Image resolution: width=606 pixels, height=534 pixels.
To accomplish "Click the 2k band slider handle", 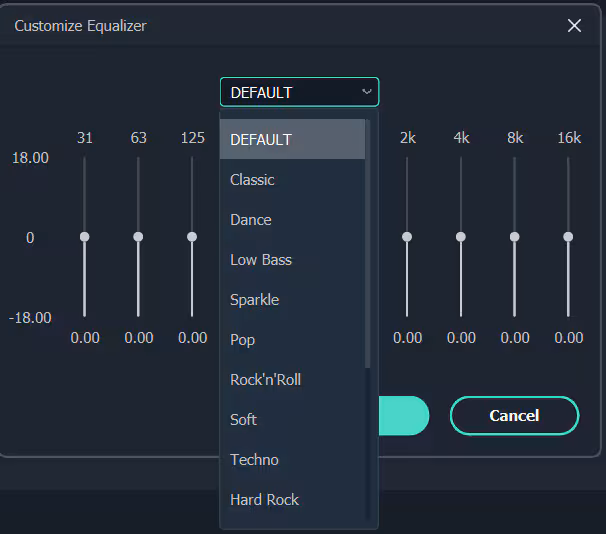I will point(407,237).
